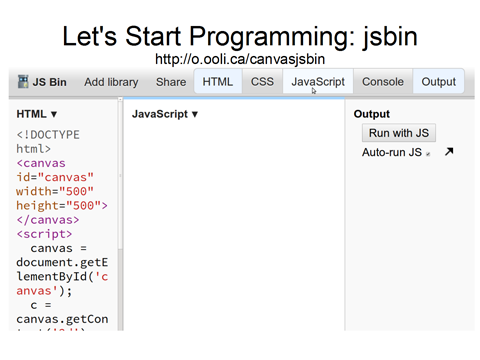Viewport: 480px width, 360px height.
Task: Open the Share menu
Action: point(171,82)
